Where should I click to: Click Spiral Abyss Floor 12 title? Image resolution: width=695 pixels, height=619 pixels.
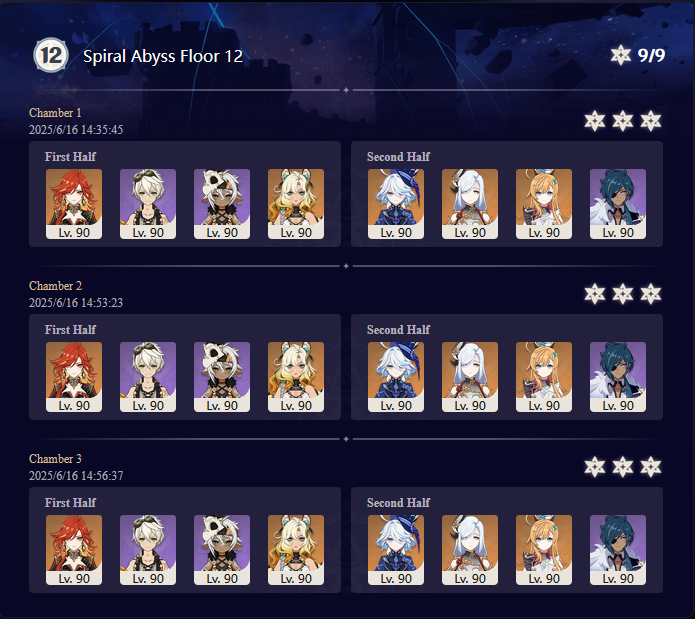click(x=163, y=56)
